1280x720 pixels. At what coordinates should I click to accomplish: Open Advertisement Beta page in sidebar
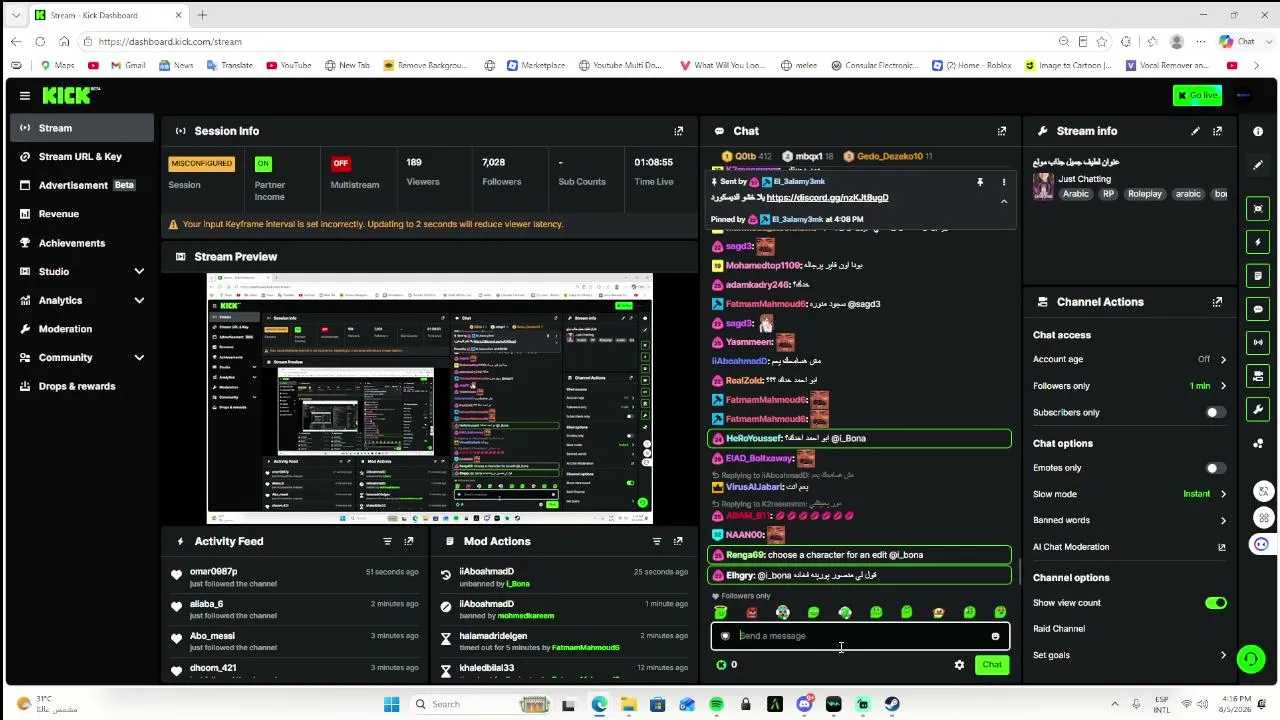tap(82, 185)
